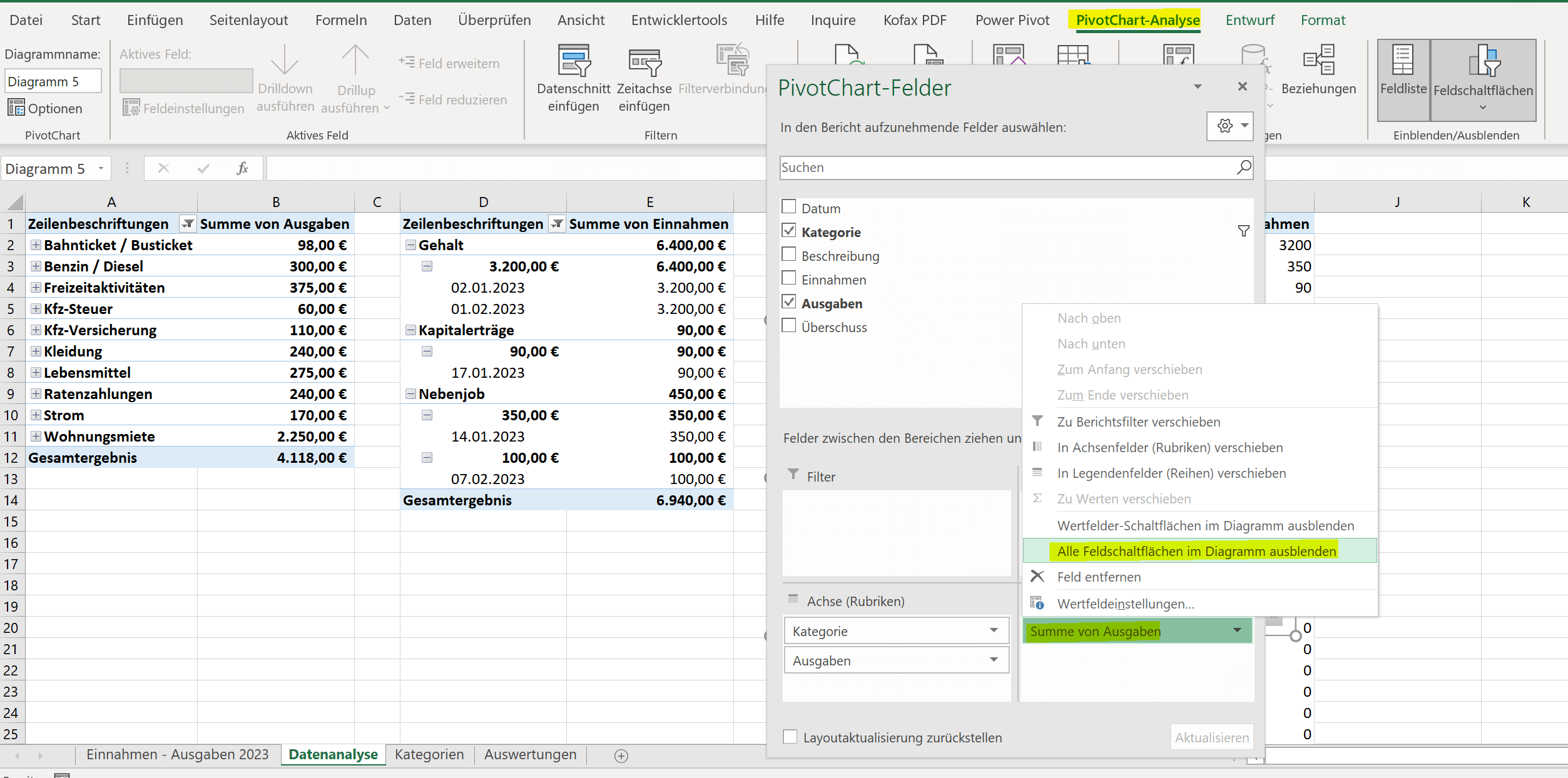Click the Aktualisieren button

1212,737
